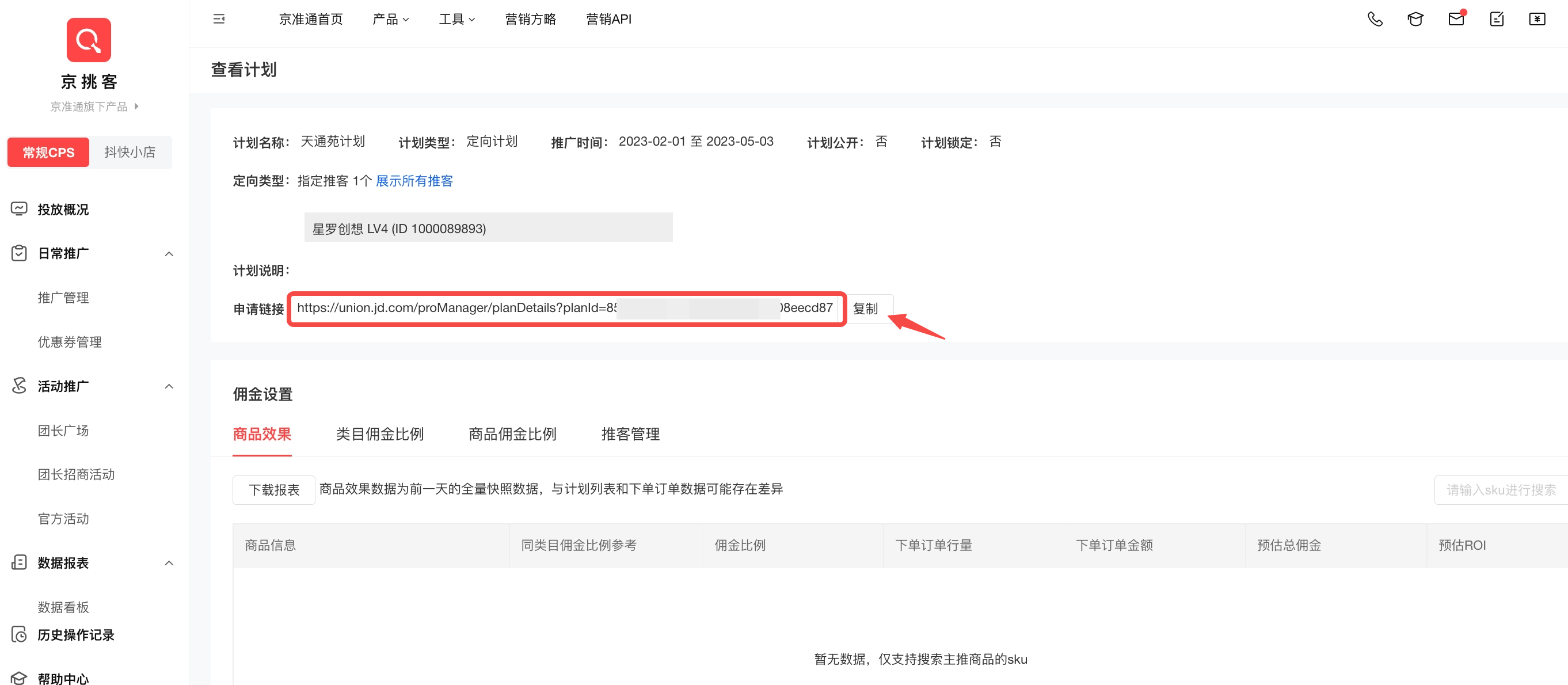1568x685 pixels.
Task: Open 历史操作记录 in sidebar
Action: (75, 635)
